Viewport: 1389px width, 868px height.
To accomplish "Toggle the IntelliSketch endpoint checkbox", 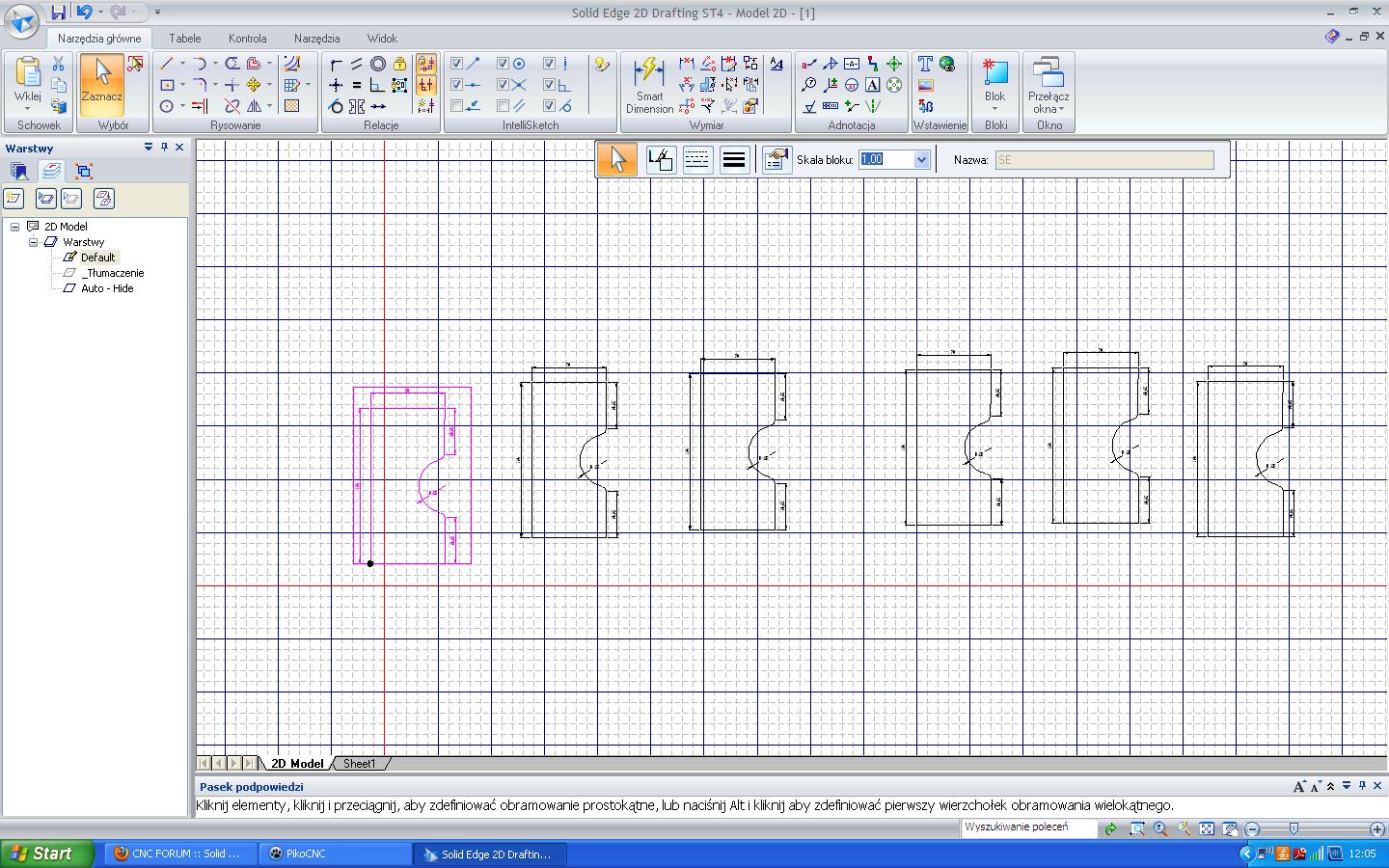I will 457,64.
